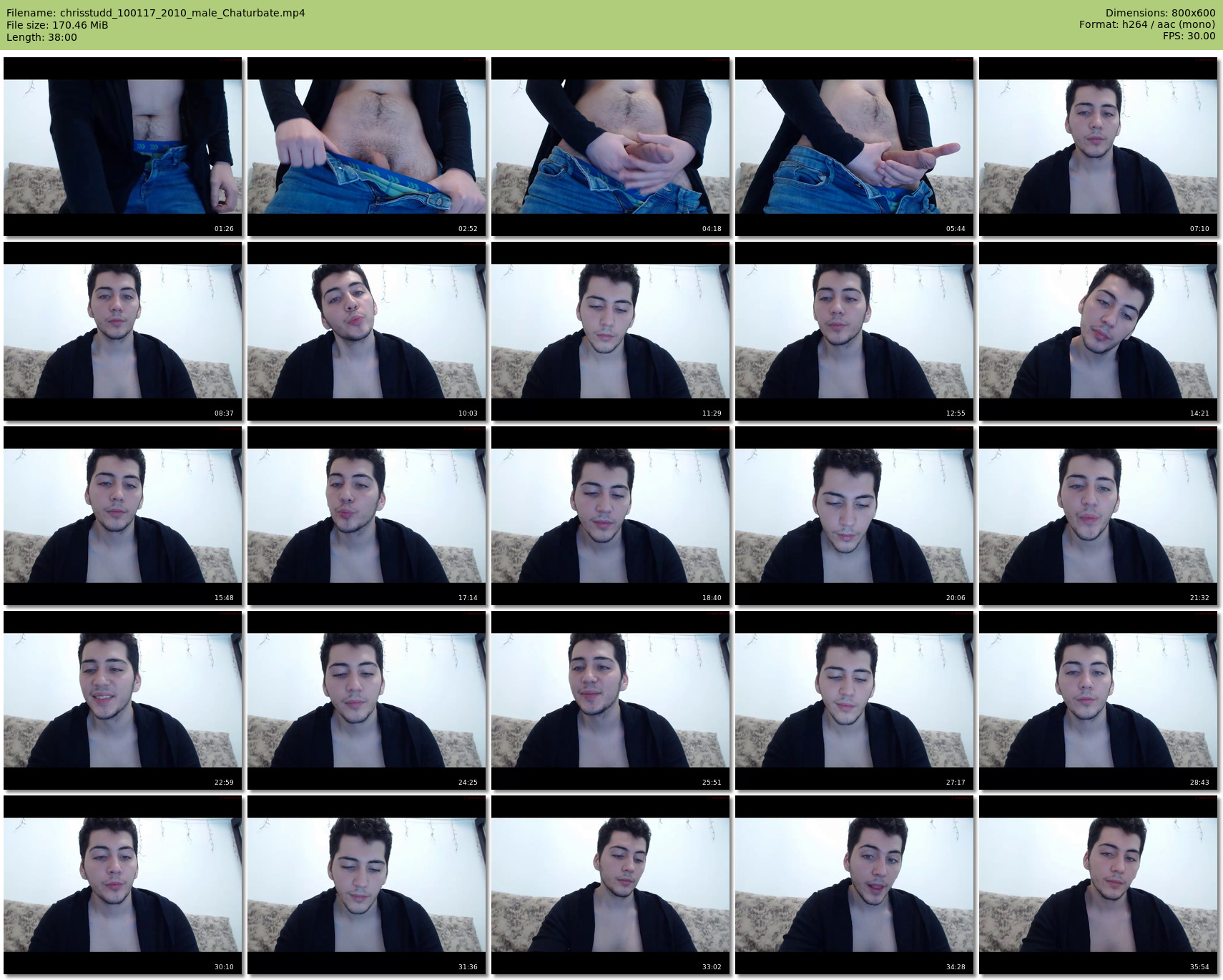The image size is (1223, 980).
Task: Open the frame thumbnail stamped 10:03
Action: click(367, 331)
